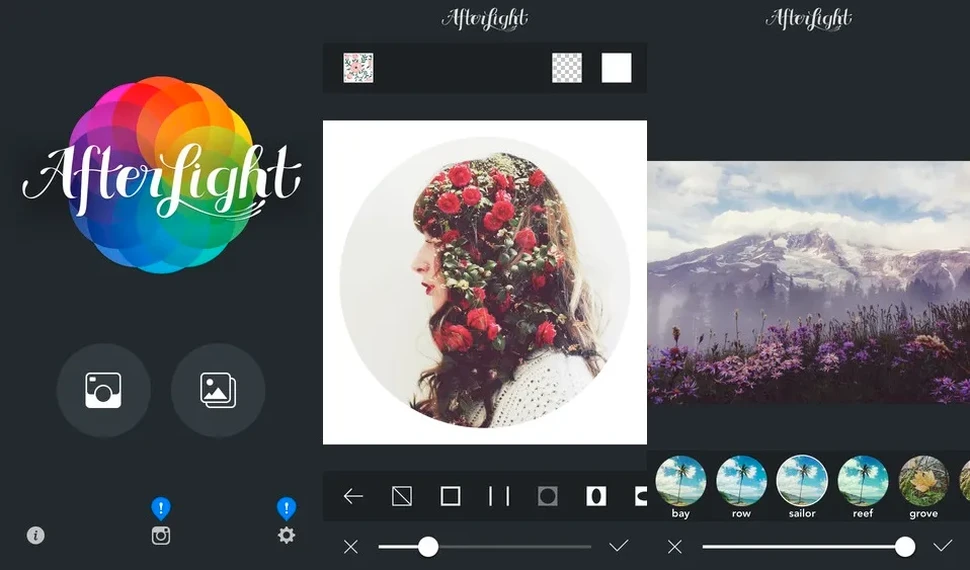Select the grove filter thumbnail
970x570 pixels.
pos(924,481)
